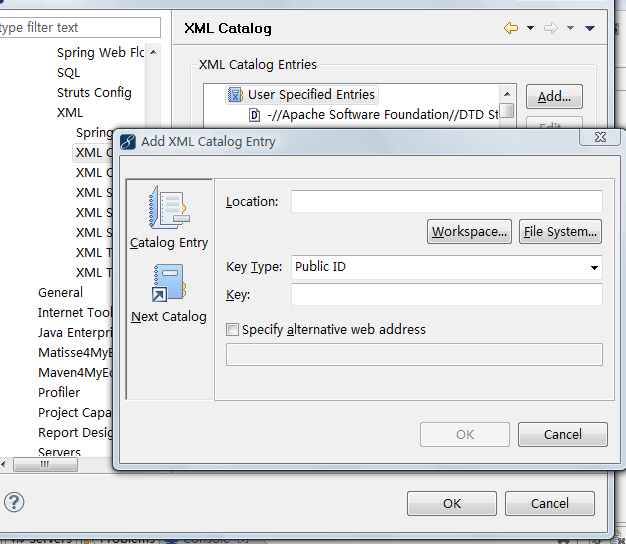Click Cancel in the Preferences window
Screen dimensions: 626x544
click(550, 504)
